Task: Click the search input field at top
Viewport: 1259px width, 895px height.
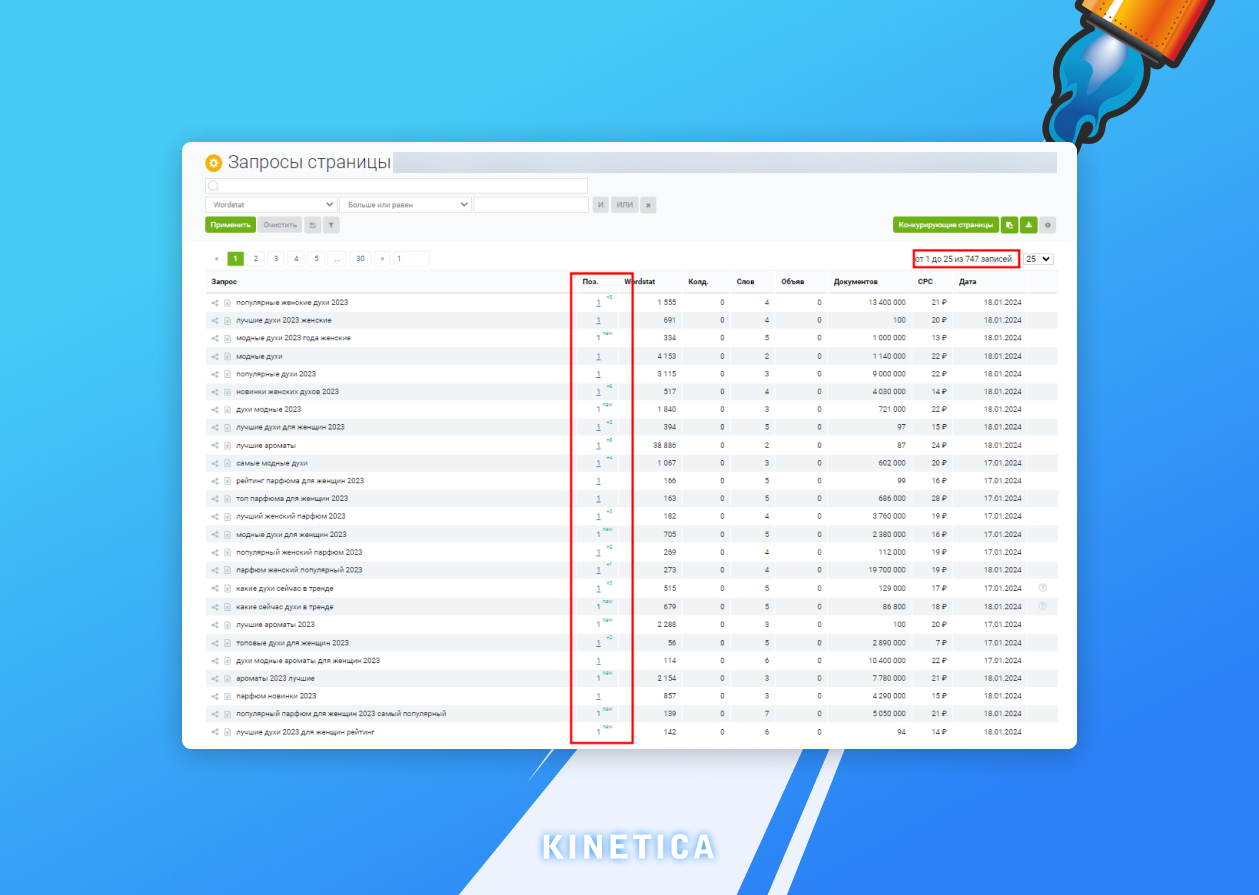Action: pyautogui.click(x=396, y=186)
